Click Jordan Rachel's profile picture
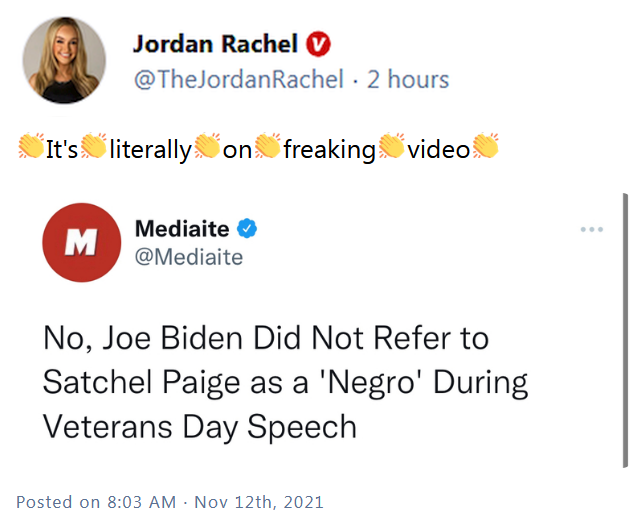 click(67, 61)
